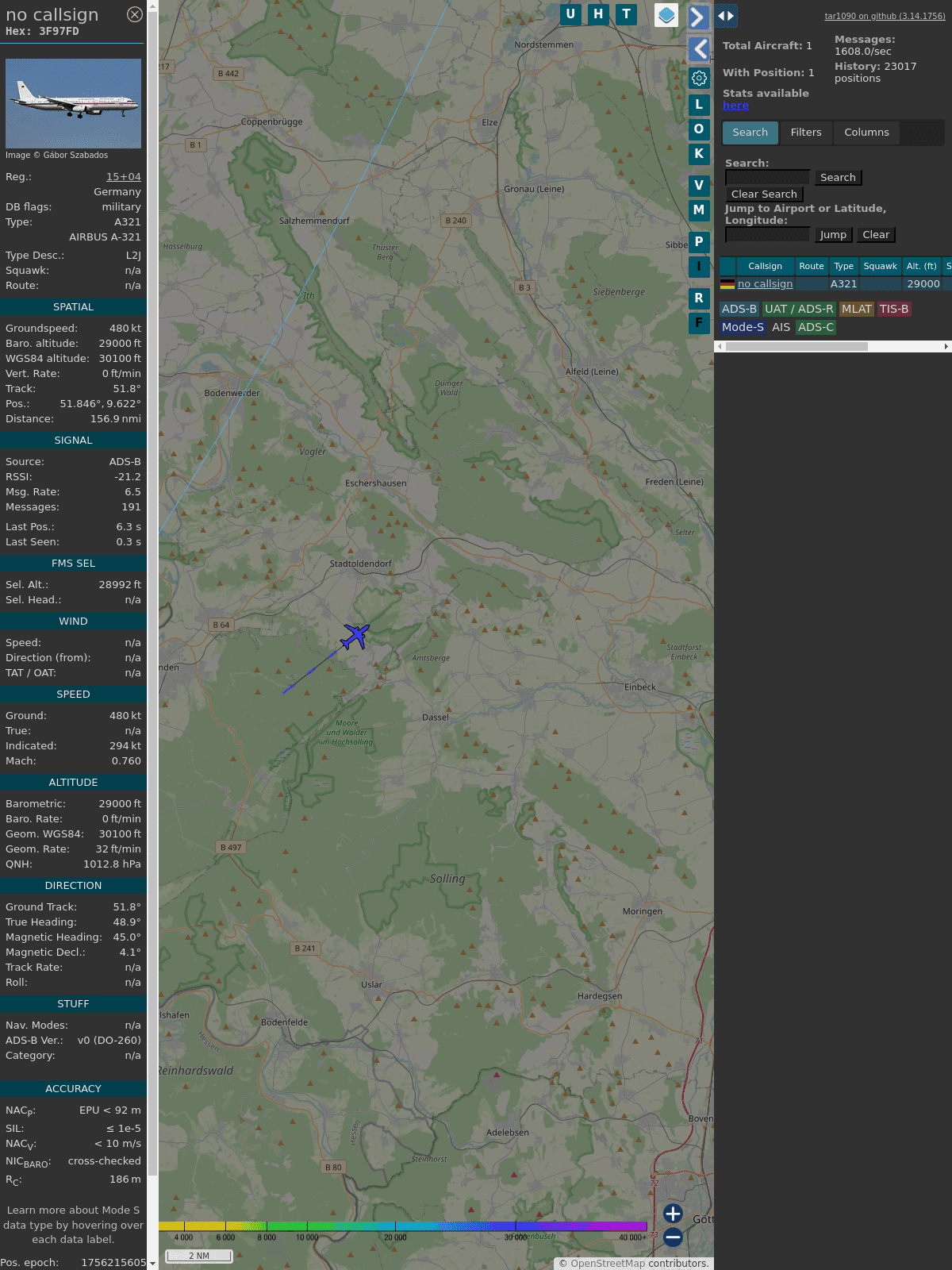Toggle the L labels button

click(x=699, y=104)
